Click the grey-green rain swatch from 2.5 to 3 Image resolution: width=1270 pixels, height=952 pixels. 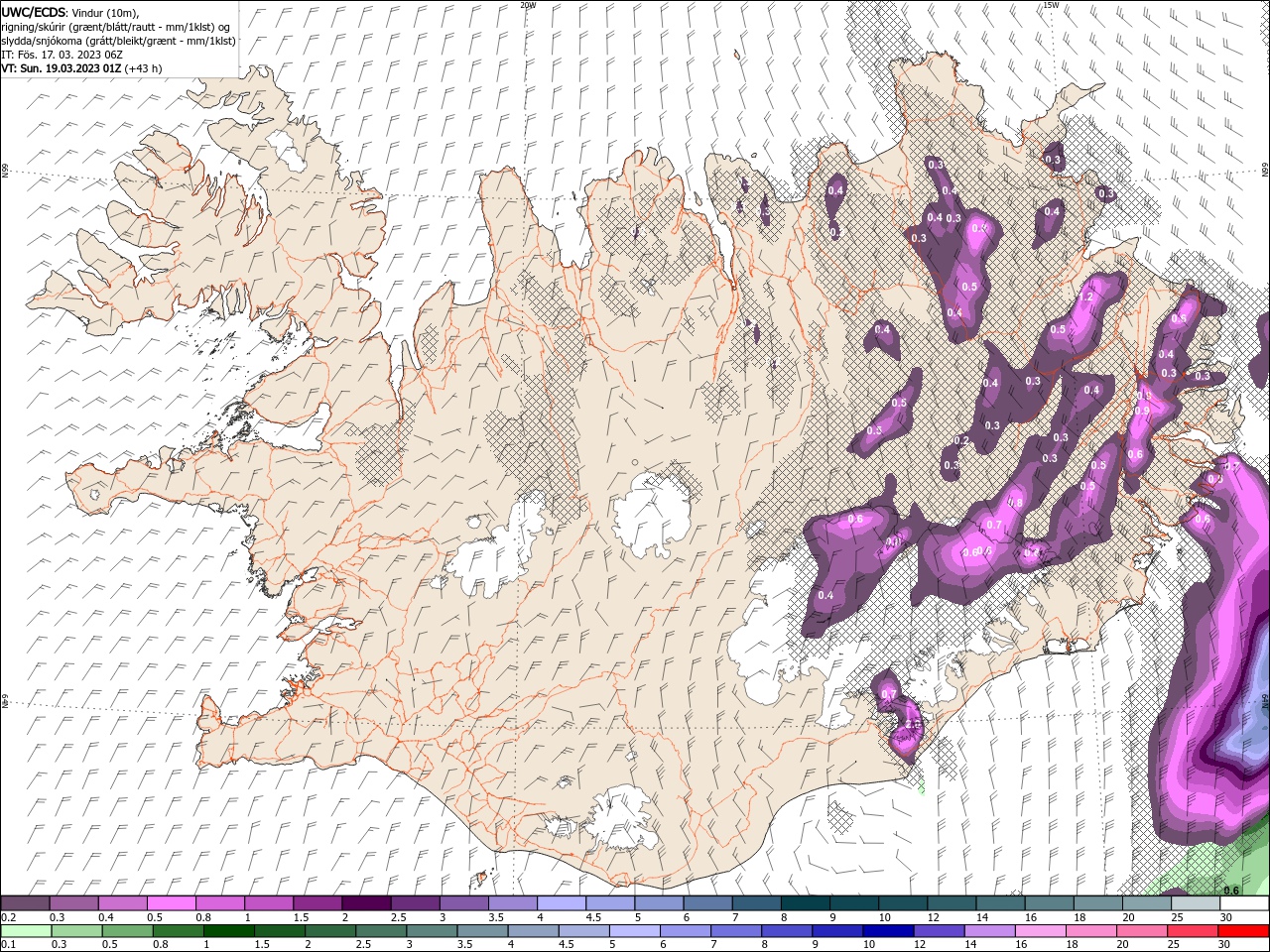pos(380,931)
